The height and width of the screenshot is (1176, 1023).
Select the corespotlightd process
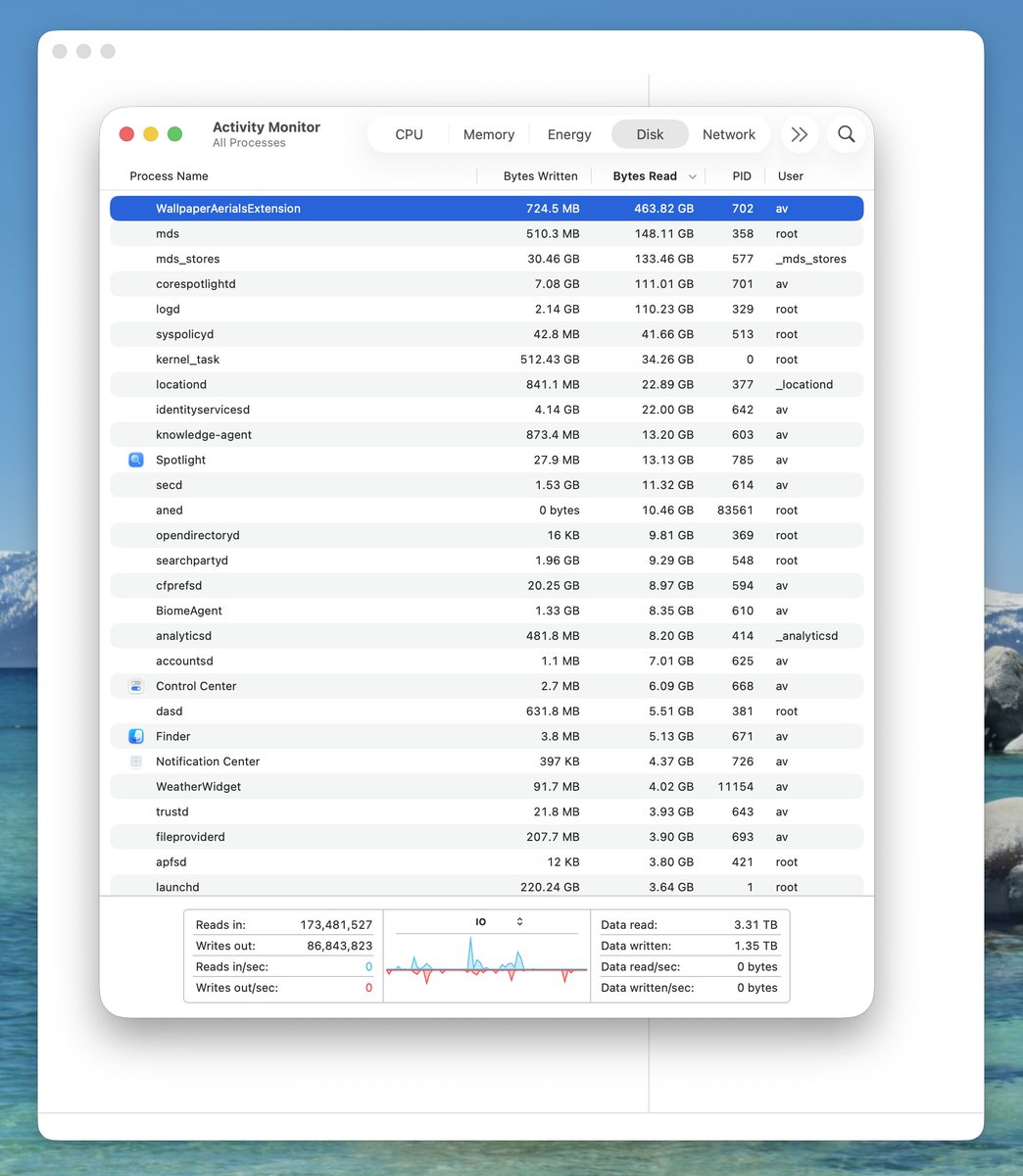point(486,284)
